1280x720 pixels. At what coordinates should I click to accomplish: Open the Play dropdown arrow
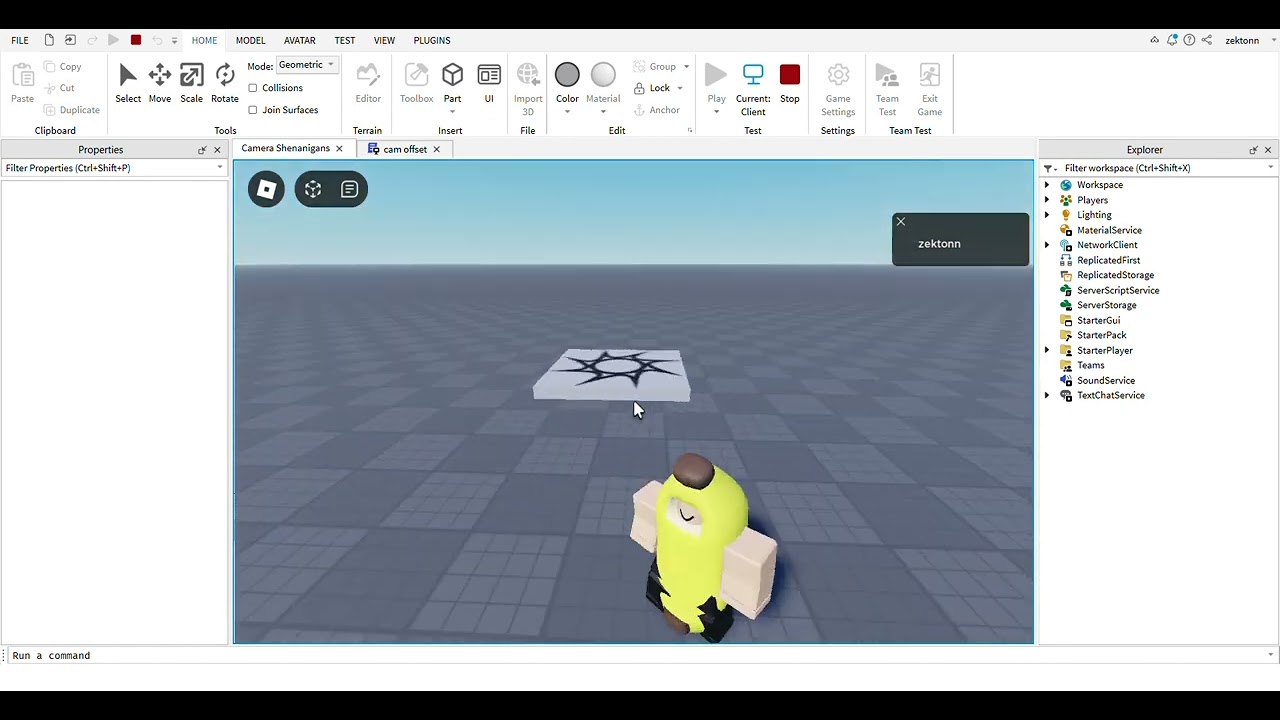coord(716,111)
